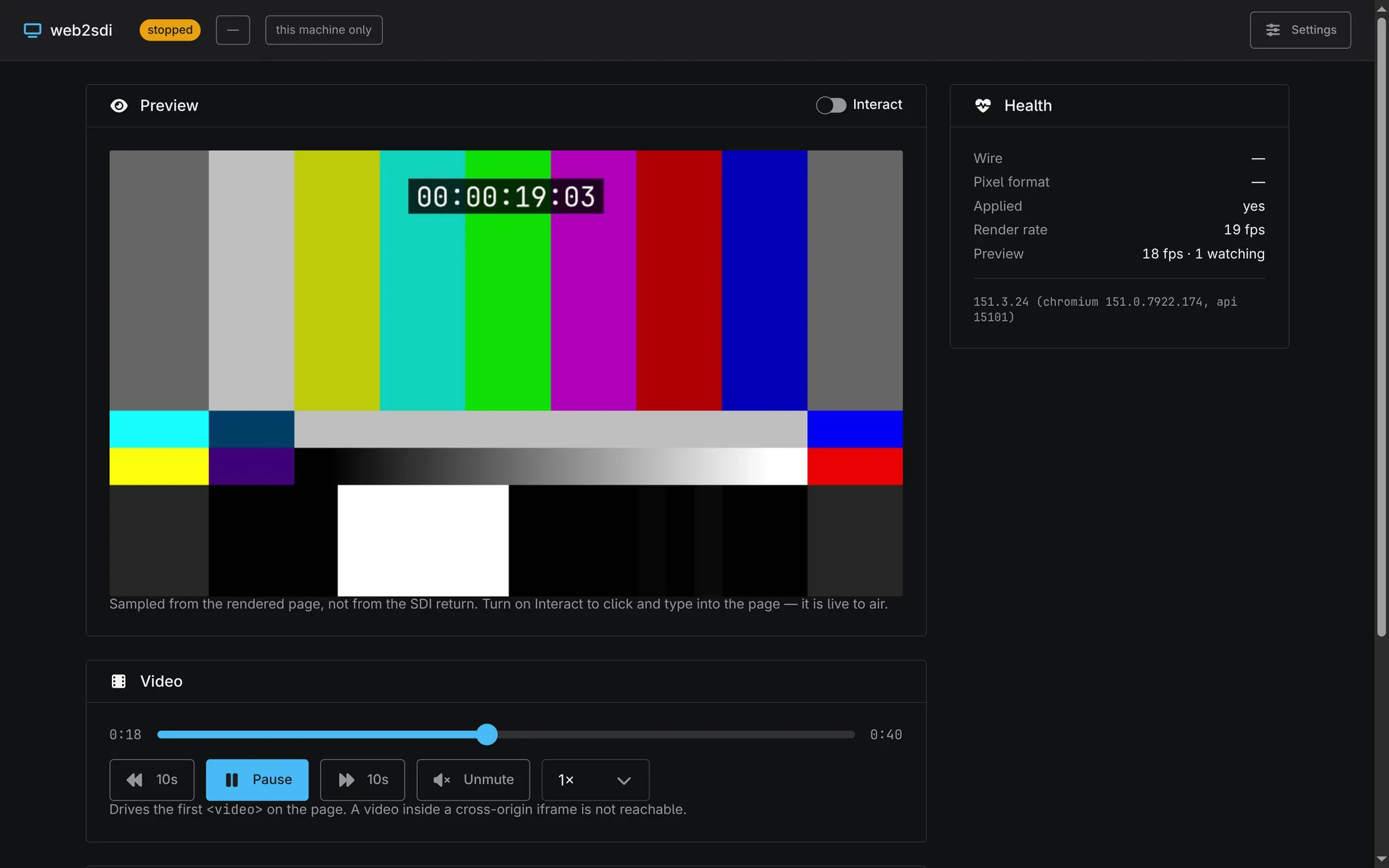Click the Health panel heading text
The height and width of the screenshot is (868, 1389).
[1028, 106]
